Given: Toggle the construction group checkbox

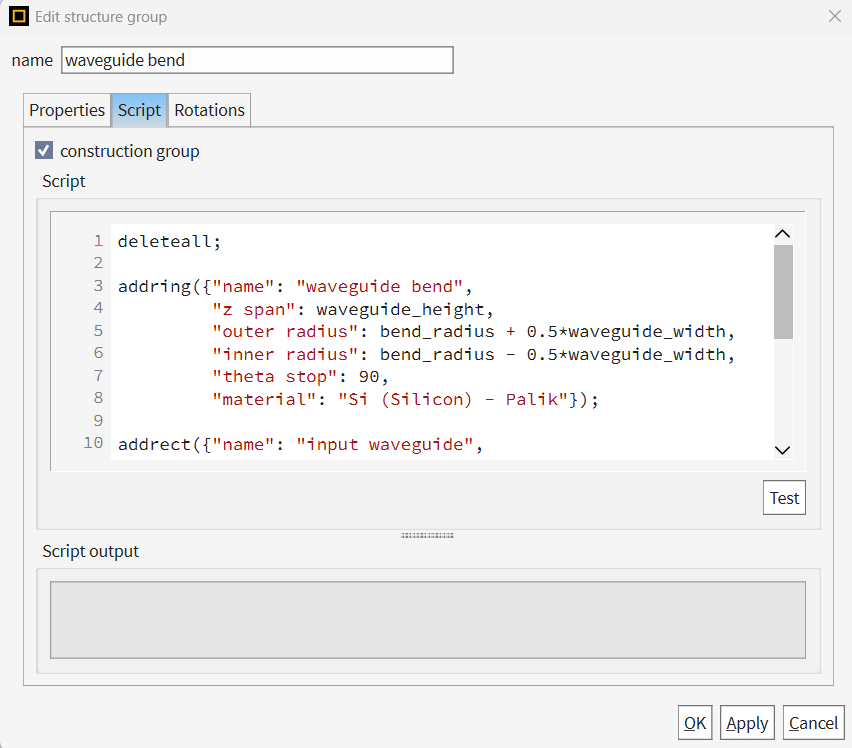Looking at the screenshot, I should tap(44, 150).
